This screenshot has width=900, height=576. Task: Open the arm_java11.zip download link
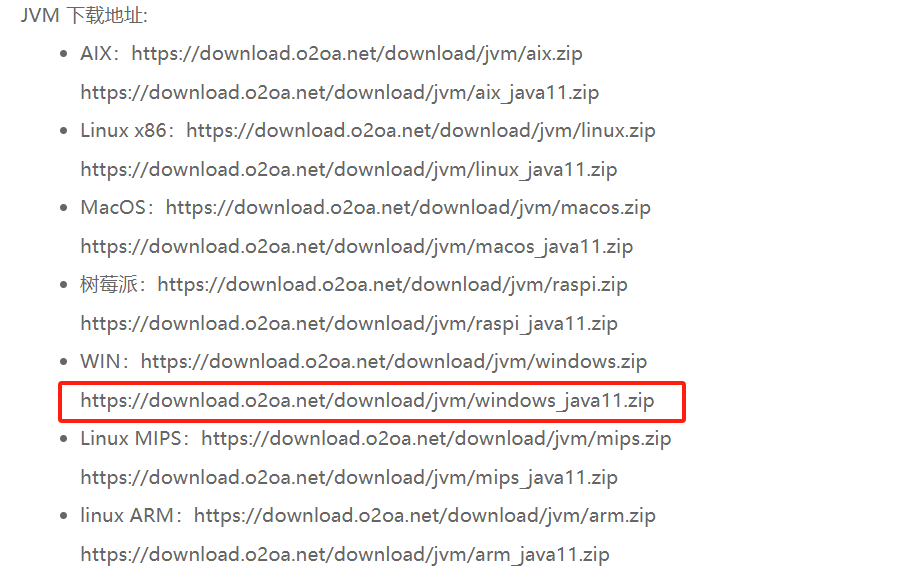tap(345, 555)
